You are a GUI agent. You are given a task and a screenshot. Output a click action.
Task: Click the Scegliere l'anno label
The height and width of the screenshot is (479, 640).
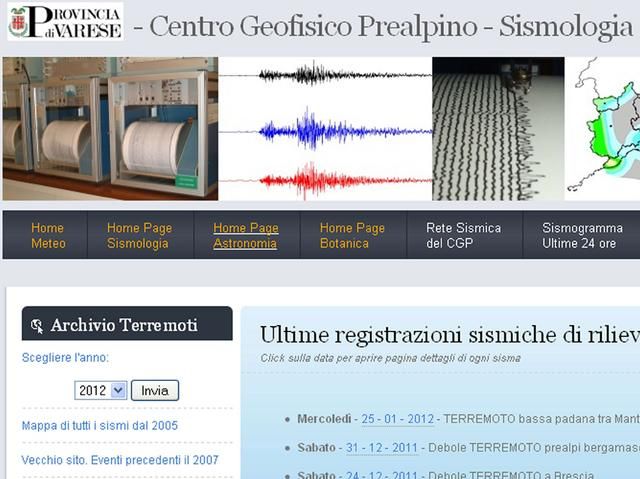click(65, 358)
